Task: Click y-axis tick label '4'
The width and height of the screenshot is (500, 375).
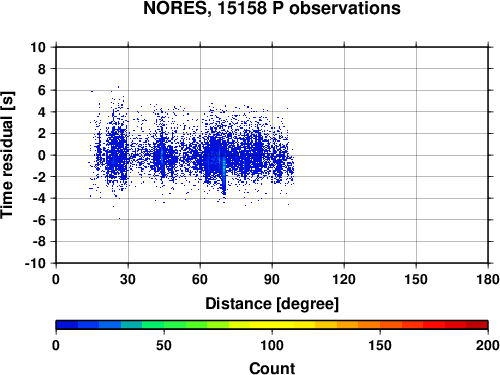Action: 42,112
